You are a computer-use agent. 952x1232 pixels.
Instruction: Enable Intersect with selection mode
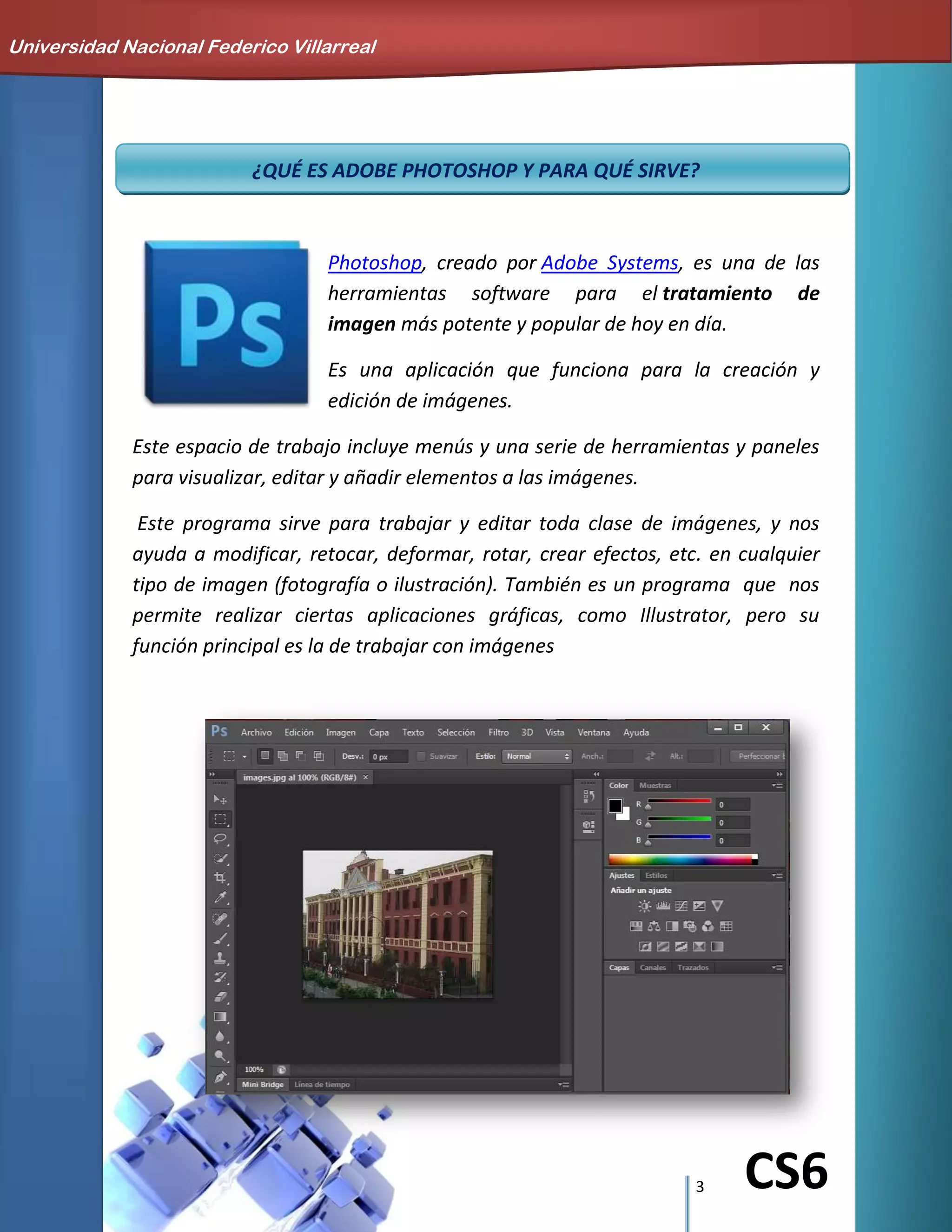click(x=318, y=756)
